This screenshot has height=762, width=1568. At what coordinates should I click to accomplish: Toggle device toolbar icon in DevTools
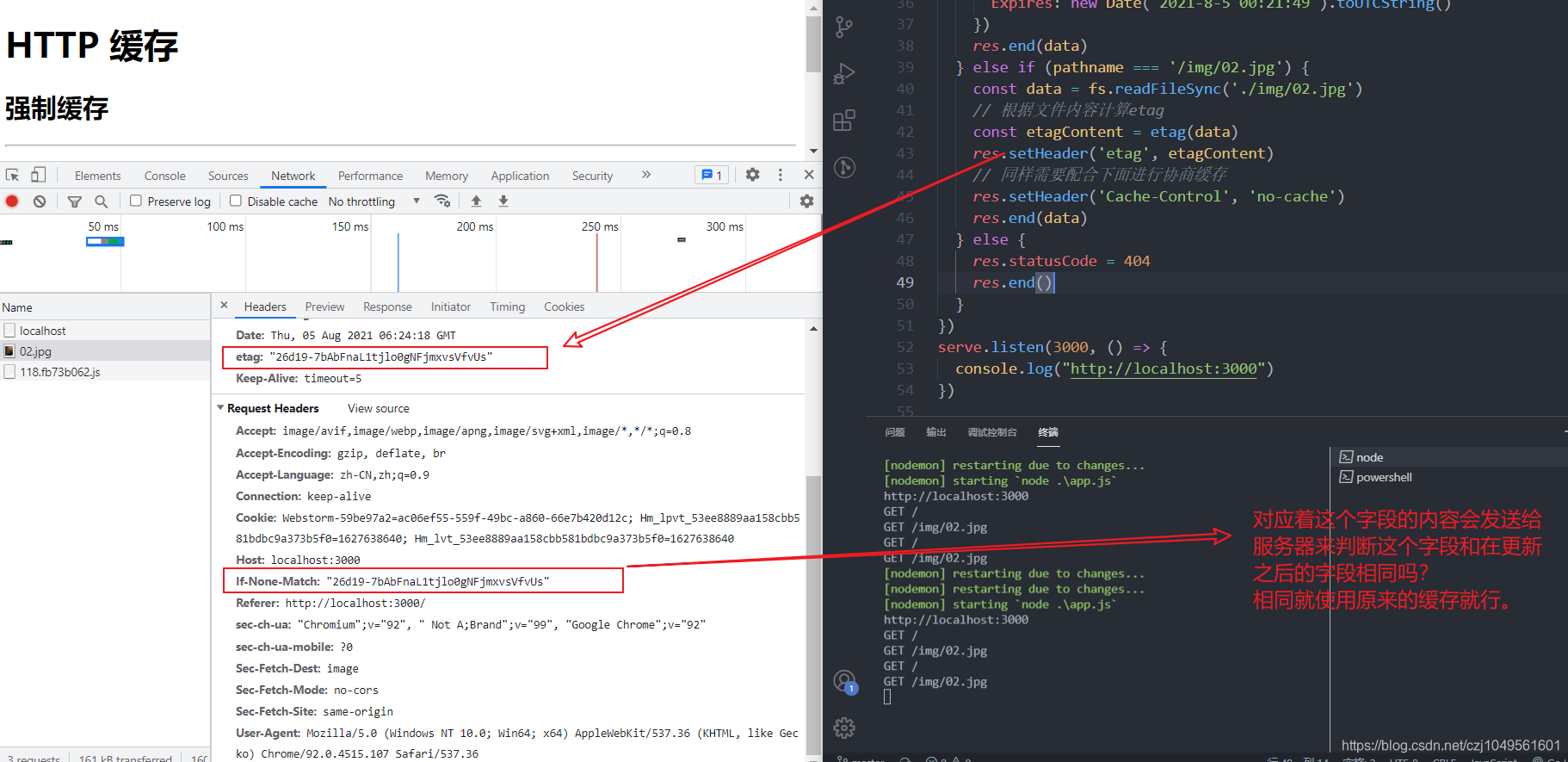coord(38,175)
